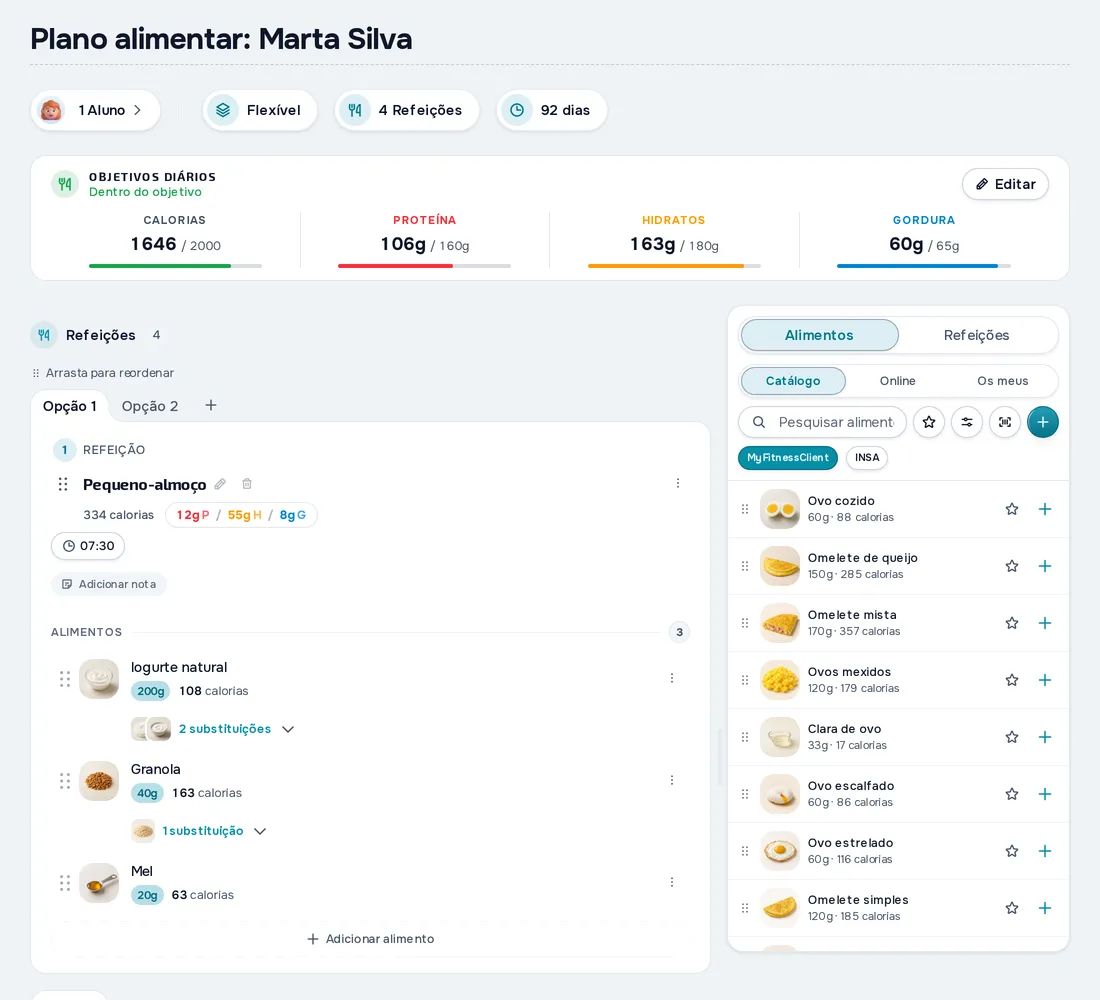
Task: Favorite Omelete mista via star
Action: [1012, 622]
